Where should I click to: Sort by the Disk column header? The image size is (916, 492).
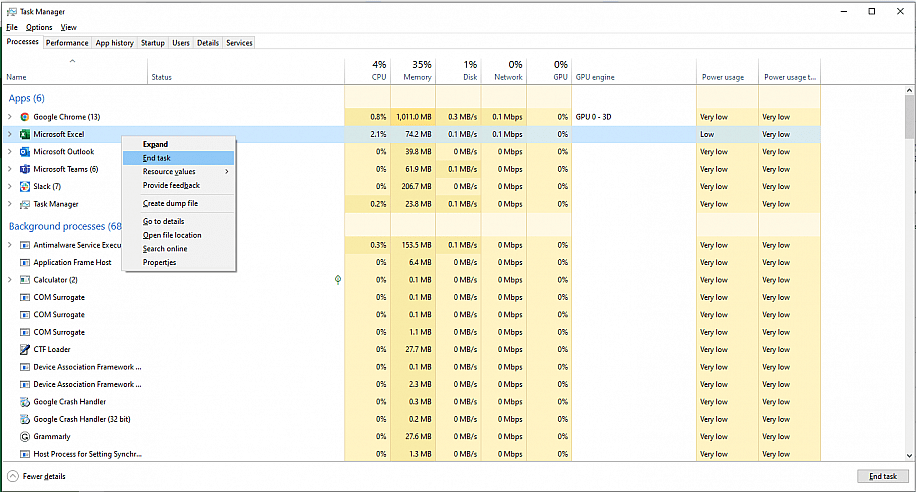pyautogui.click(x=459, y=71)
